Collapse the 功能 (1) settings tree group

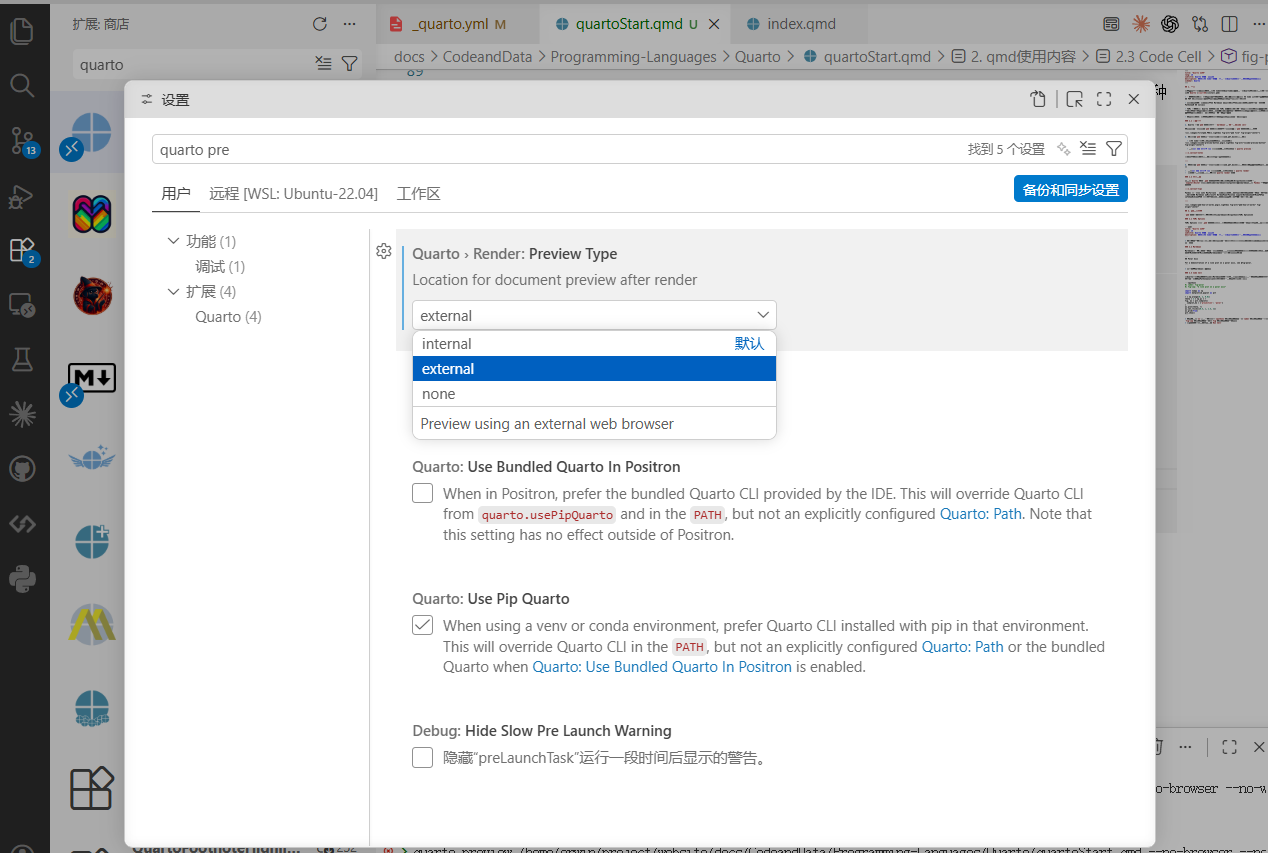(174, 241)
